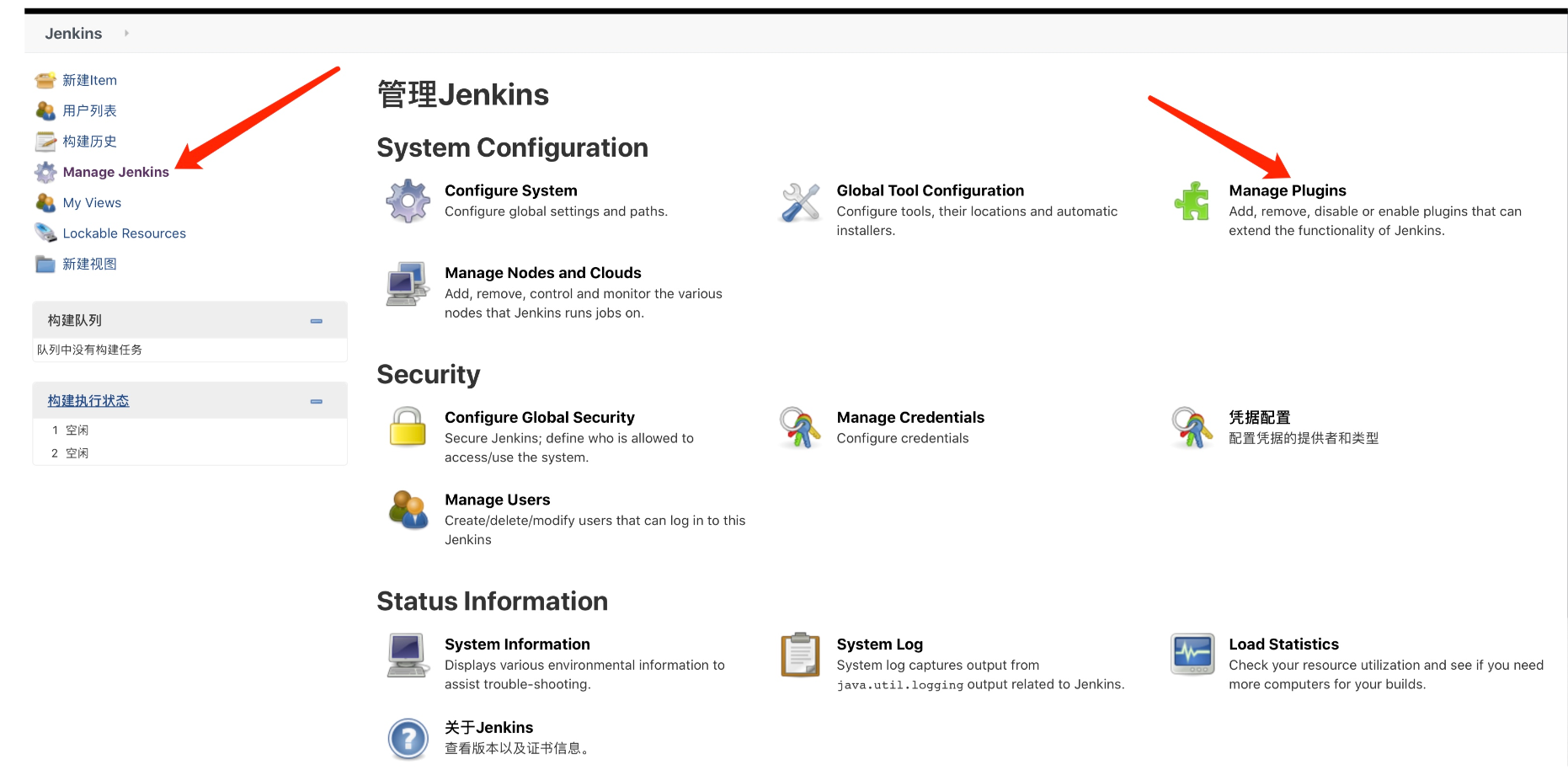Select executor 2 空闲 row
This screenshot has width=1568, height=770.
click(189, 453)
